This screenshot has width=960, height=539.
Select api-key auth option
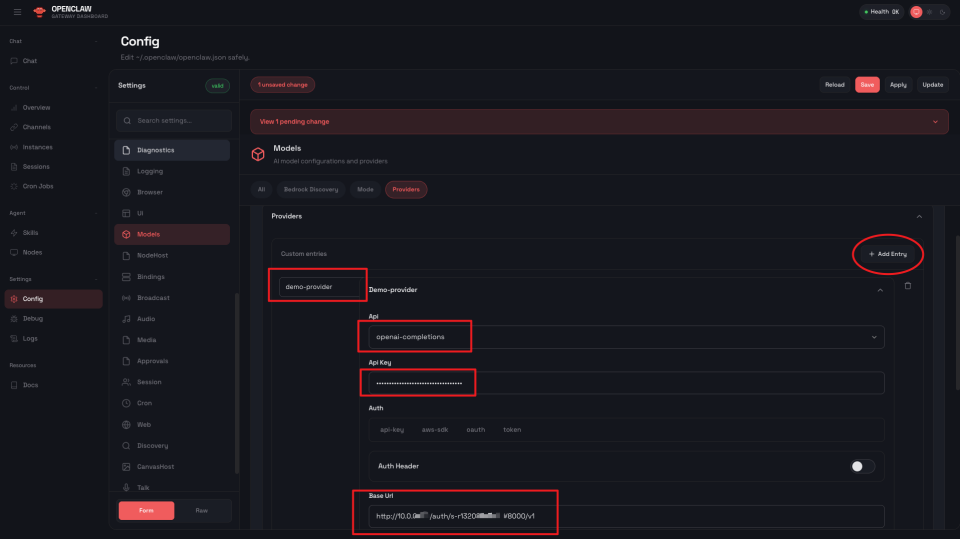point(391,430)
